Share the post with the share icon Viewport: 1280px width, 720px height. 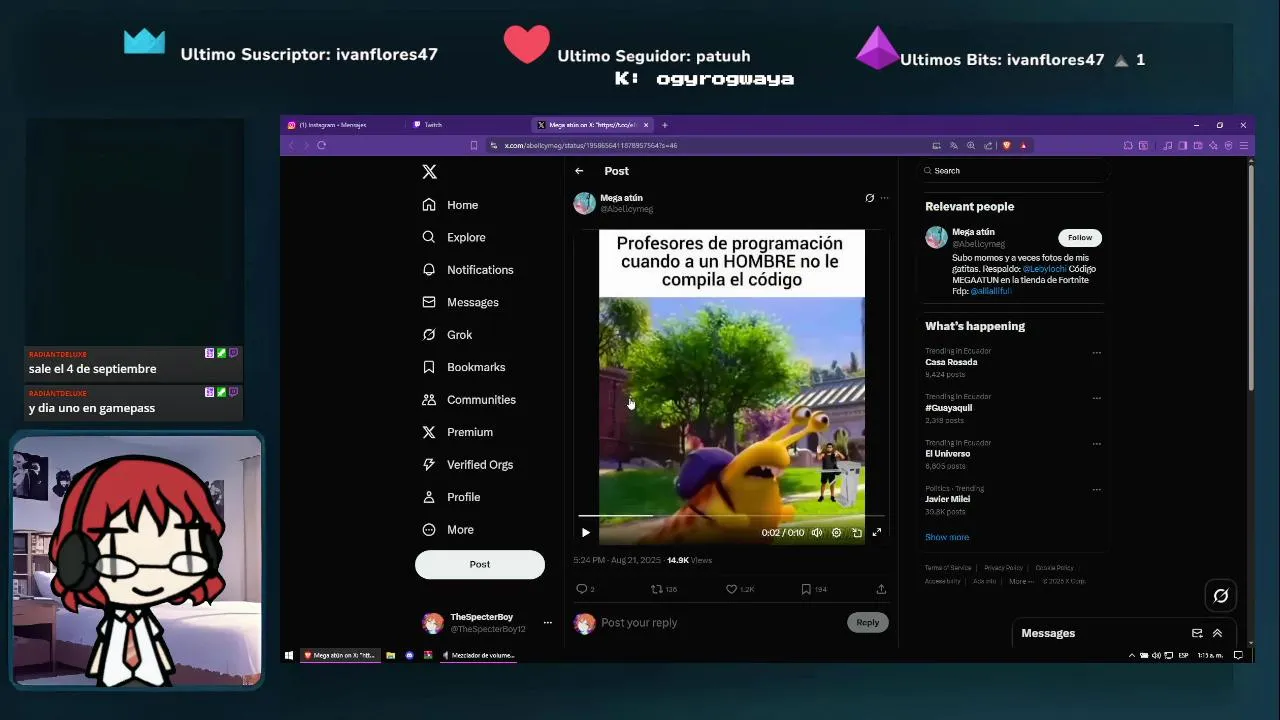[x=881, y=589]
